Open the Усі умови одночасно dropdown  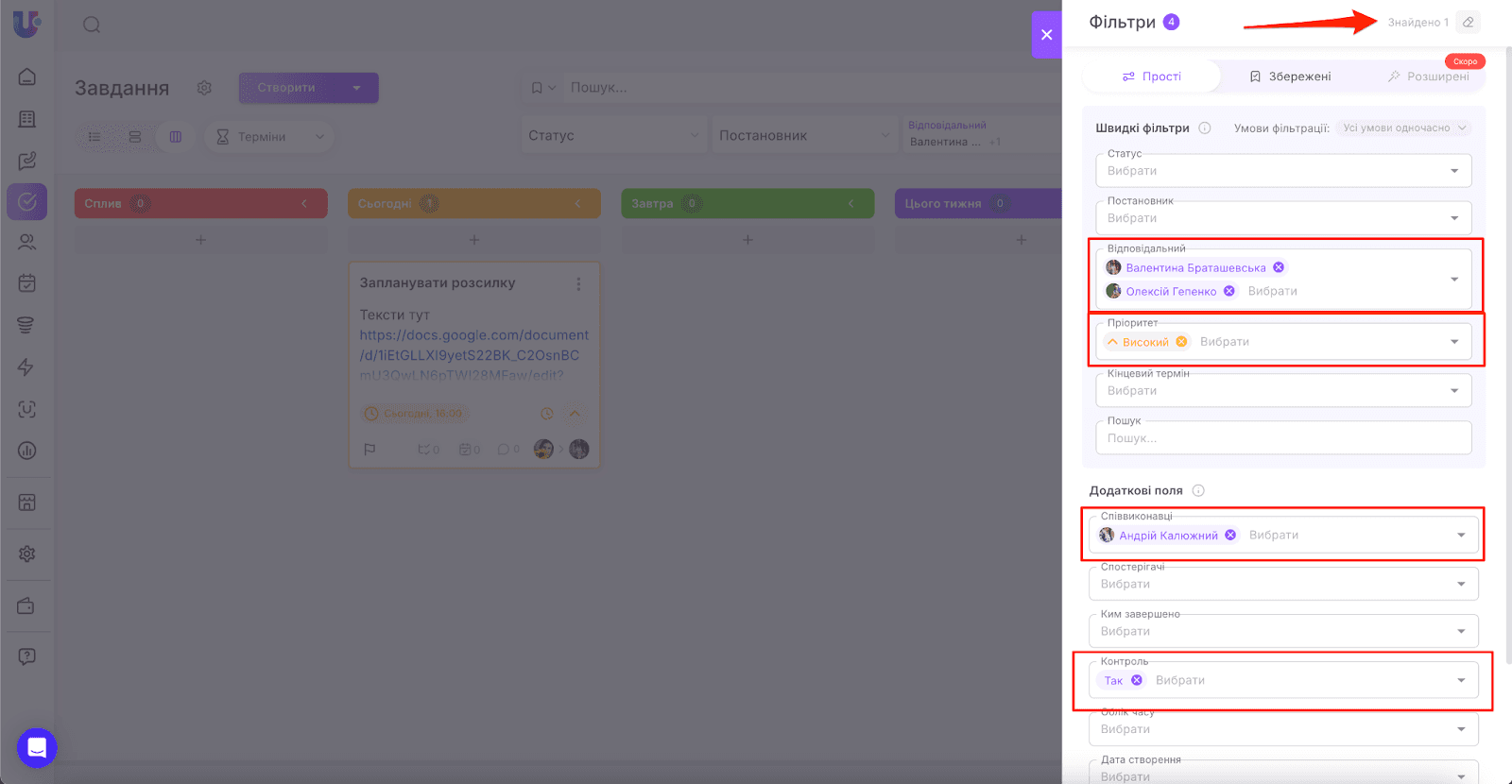tap(1404, 128)
